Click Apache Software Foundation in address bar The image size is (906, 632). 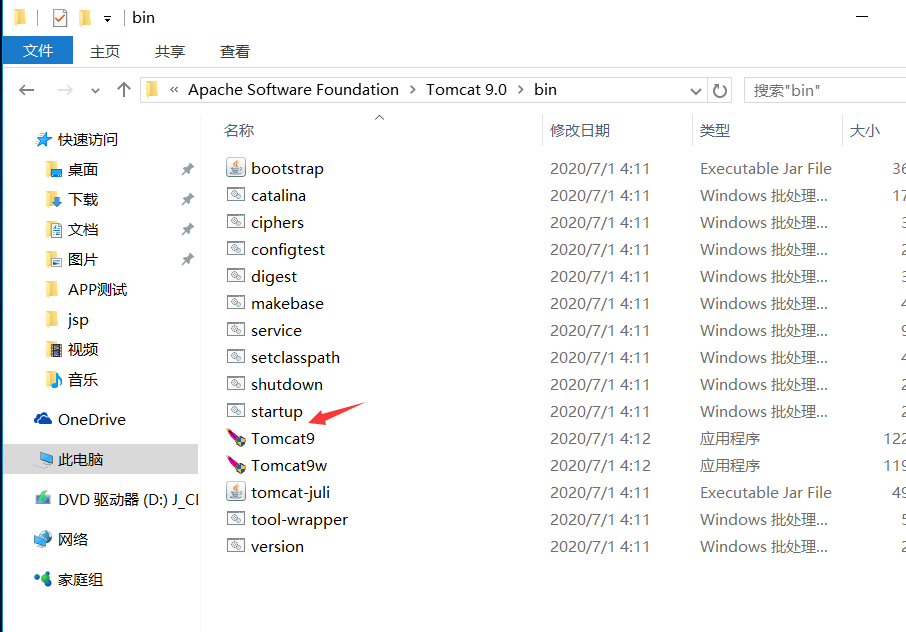pyautogui.click(x=294, y=90)
